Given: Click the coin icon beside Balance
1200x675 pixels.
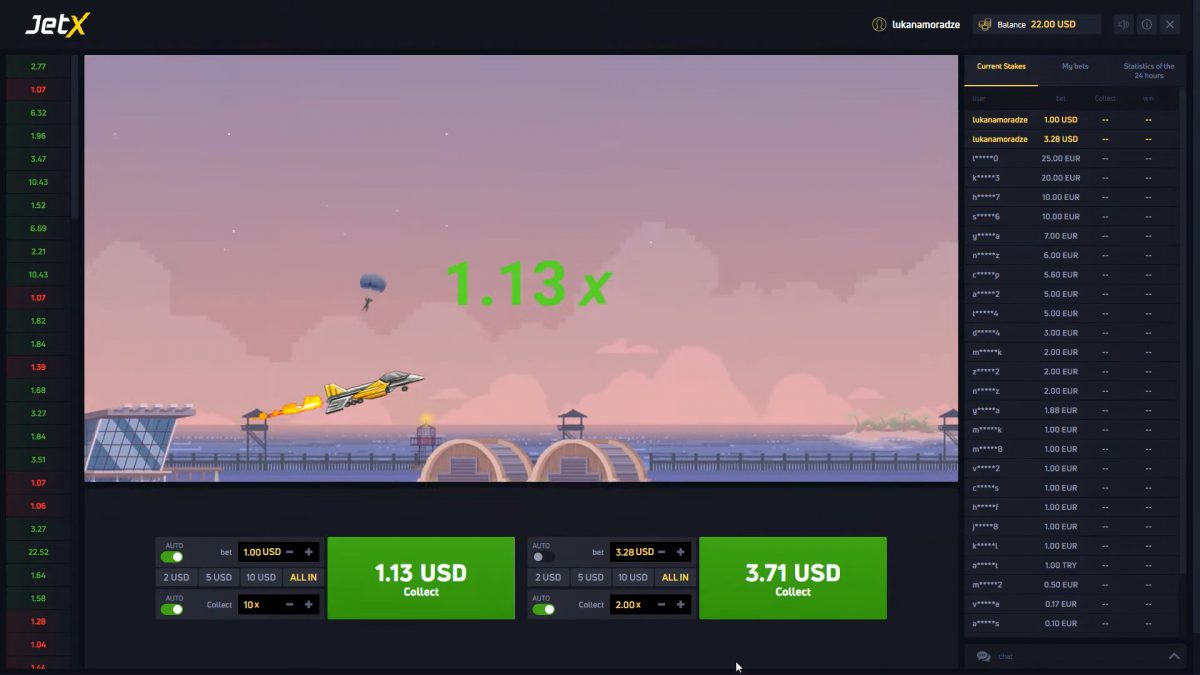Looking at the screenshot, I should [986, 24].
